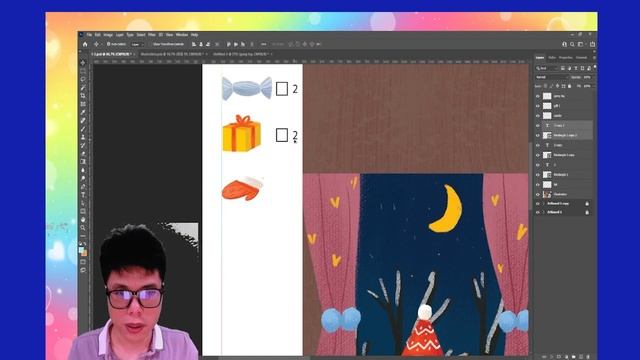The width and height of the screenshot is (640, 360).
Task: Open the Edit Toolbar three-dots button
Action: click(x=83, y=236)
